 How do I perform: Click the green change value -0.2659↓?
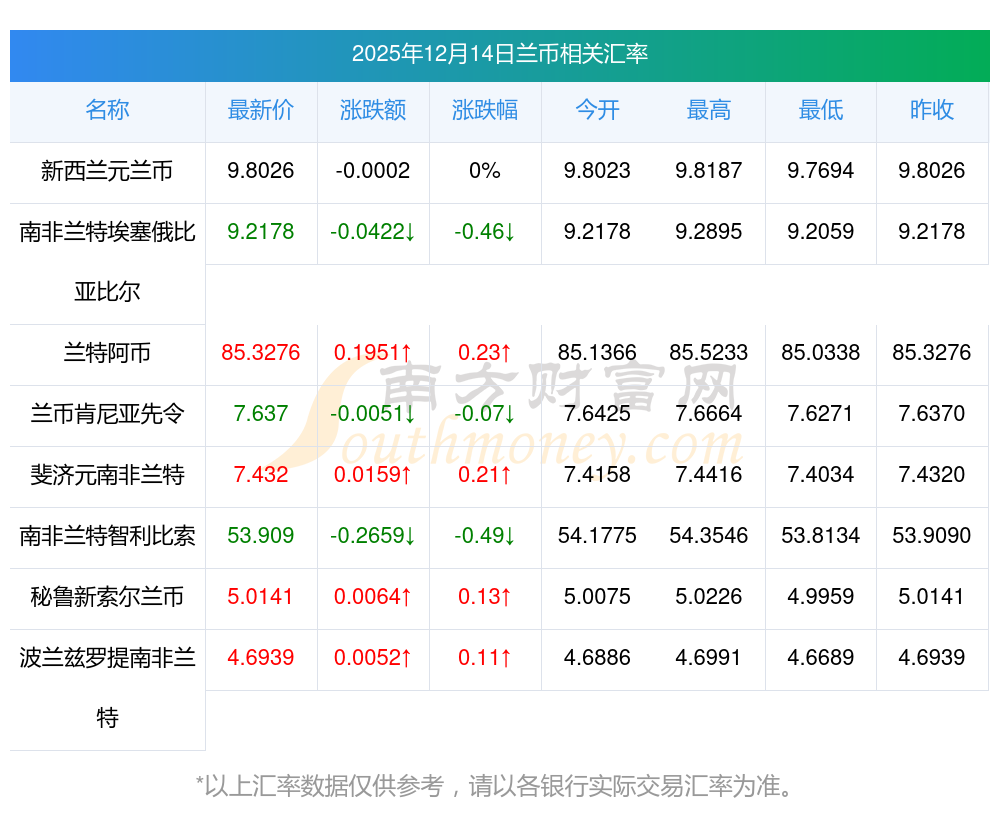click(x=373, y=536)
